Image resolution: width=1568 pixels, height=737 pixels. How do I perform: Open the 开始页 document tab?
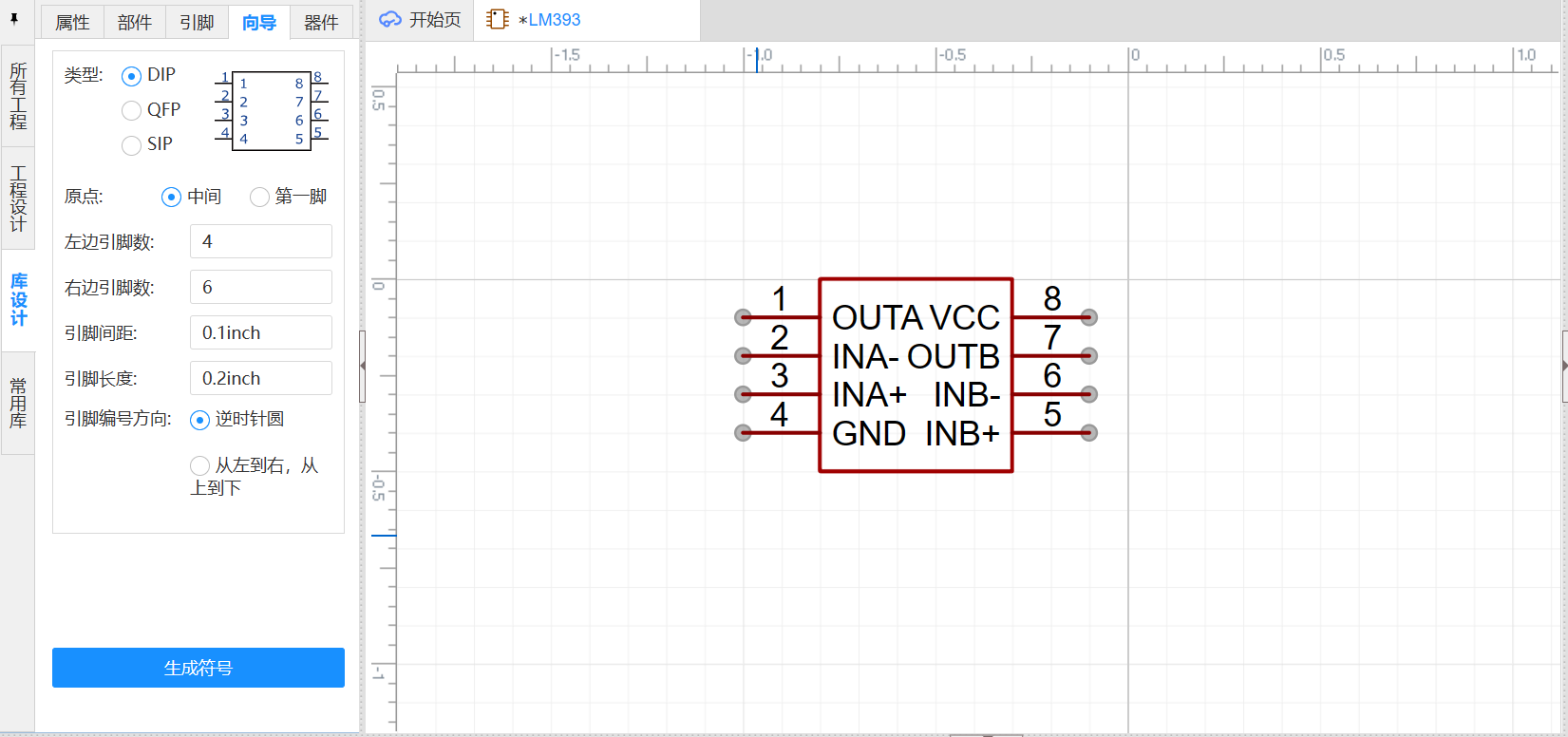pyautogui.click(x=421, y=20)
